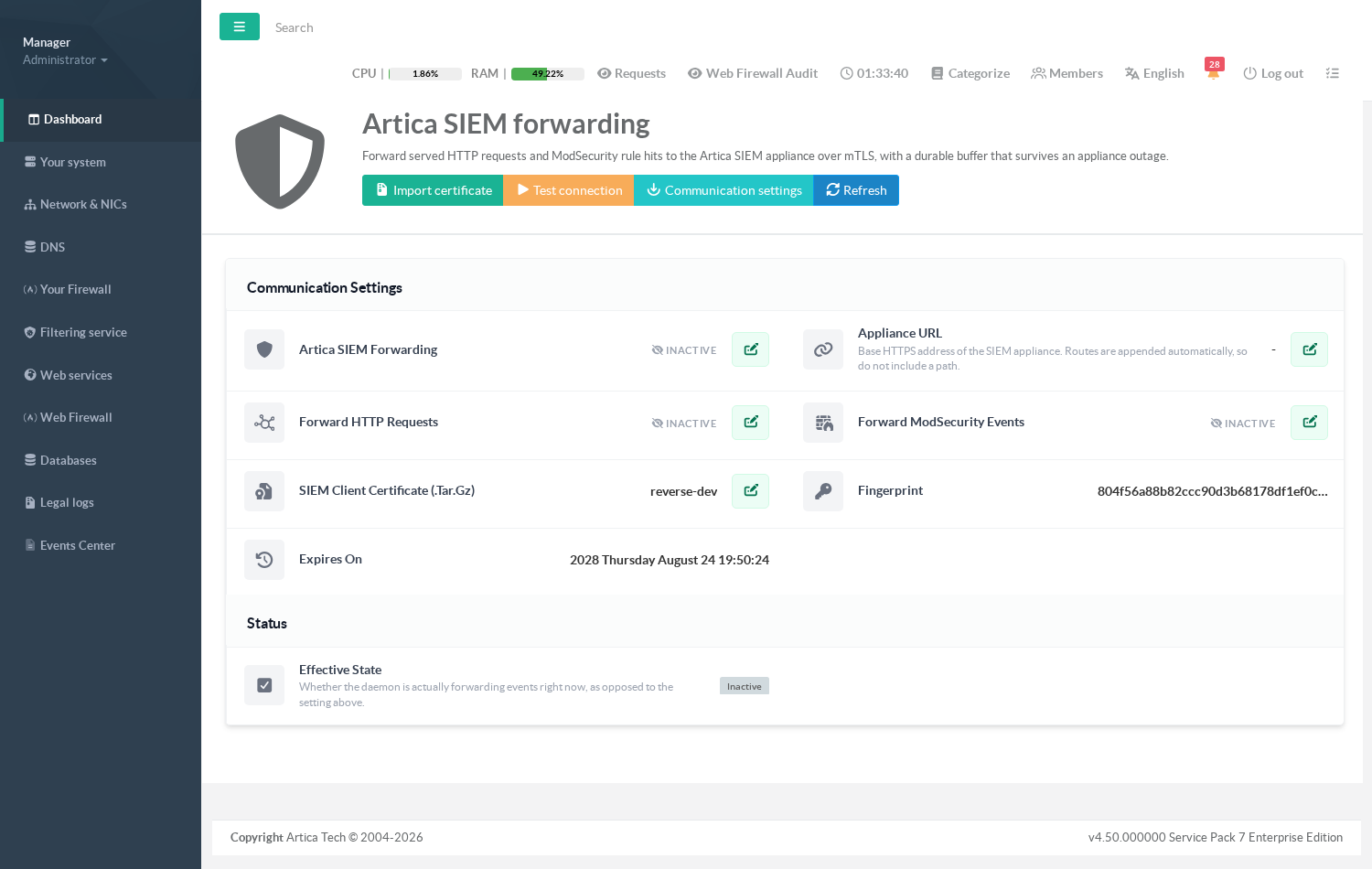
Task: Click Log out in the top bar
Action: [1273, 73]
